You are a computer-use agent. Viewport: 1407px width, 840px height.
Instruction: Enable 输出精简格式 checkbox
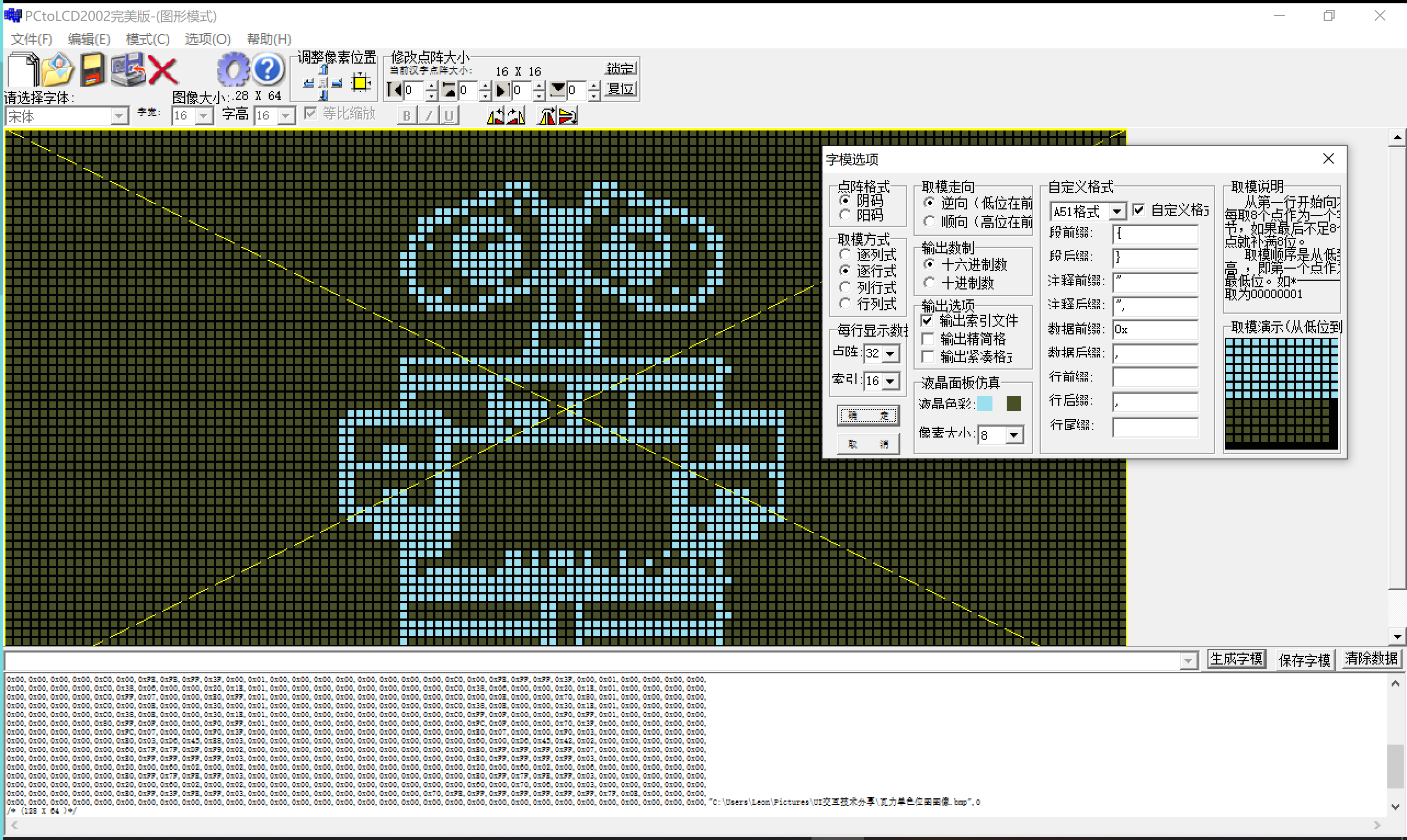click(928, 338)
